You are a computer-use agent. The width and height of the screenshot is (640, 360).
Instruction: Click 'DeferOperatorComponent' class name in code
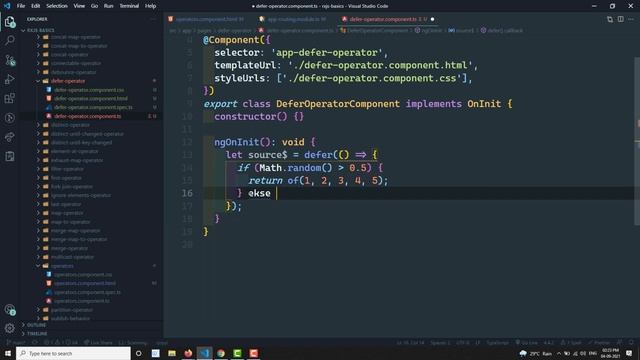[338, 104]
